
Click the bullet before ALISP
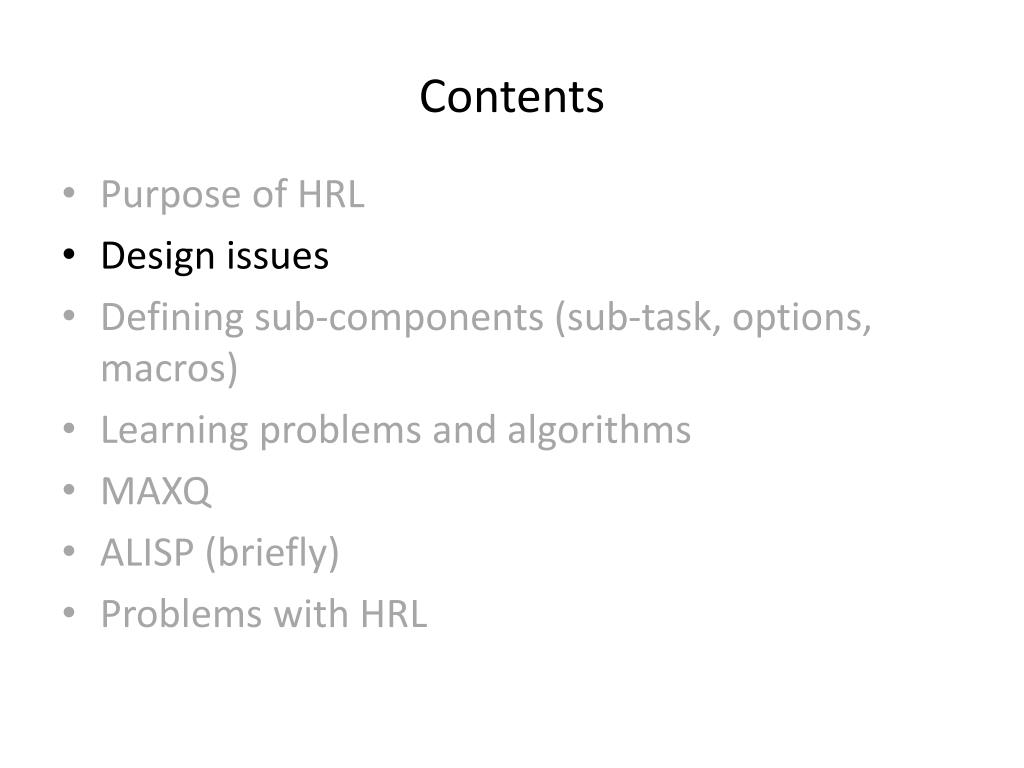pos(68,553)
